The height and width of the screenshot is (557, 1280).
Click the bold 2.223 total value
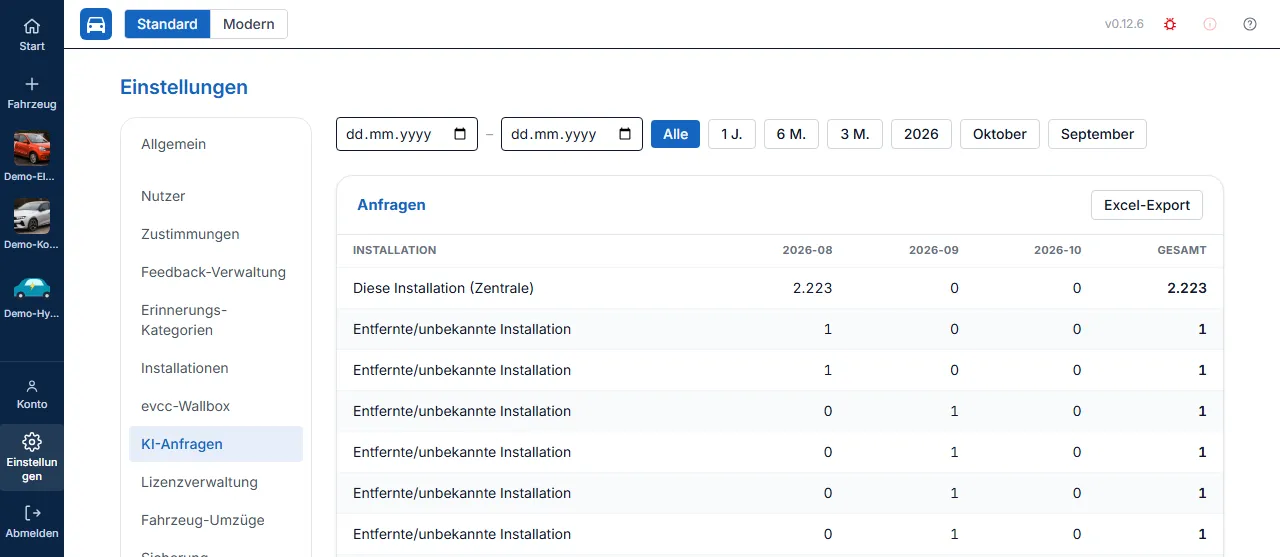tap(1187, 288)
